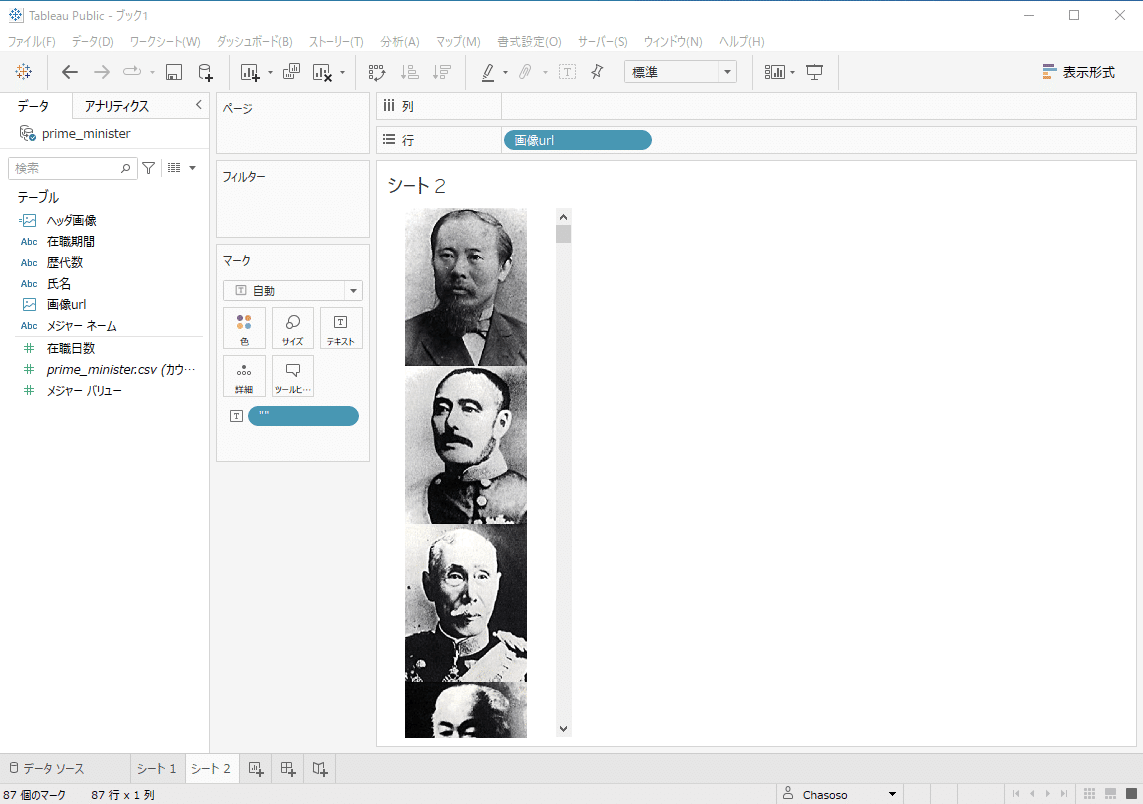Click the Save workbook icon

(173, 72)
